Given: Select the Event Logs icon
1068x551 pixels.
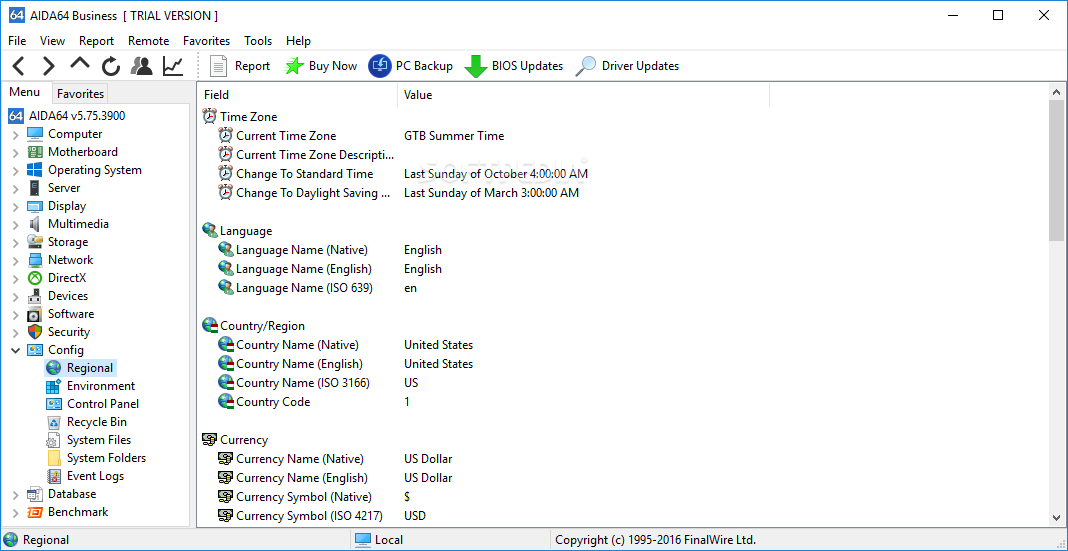Looking at the screenshot, I should coord(54,476).
